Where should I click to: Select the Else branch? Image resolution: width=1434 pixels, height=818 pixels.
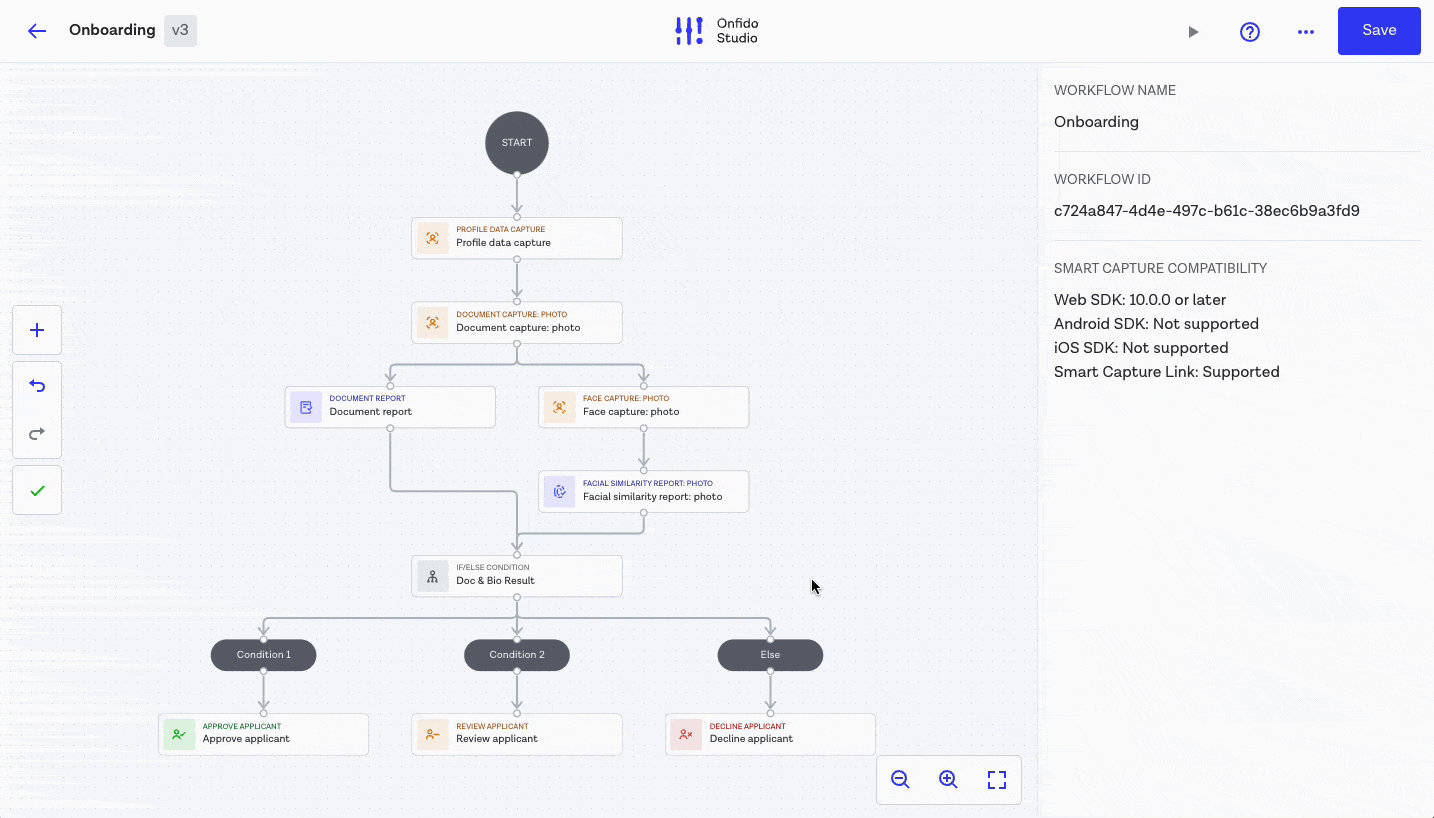pos(770,655)
